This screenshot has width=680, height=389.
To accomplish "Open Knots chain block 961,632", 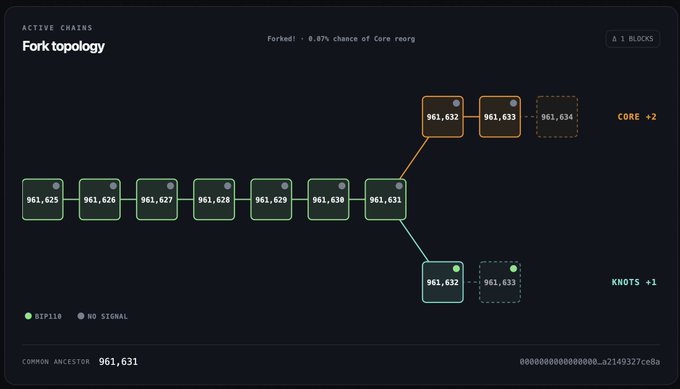I will pyautogui.click(x=442, y=282).
